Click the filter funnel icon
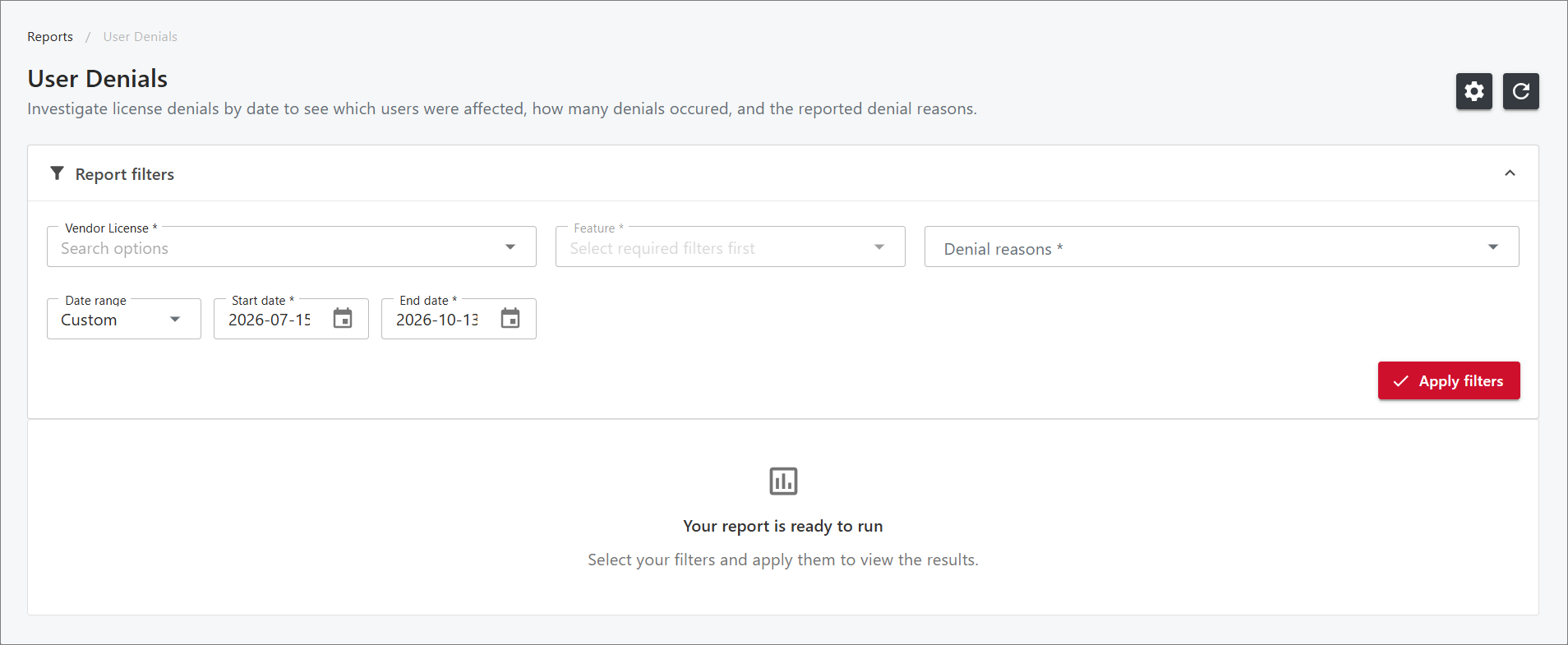The height and width of the screenshot is (645, 1568). (x=57, y=173)
